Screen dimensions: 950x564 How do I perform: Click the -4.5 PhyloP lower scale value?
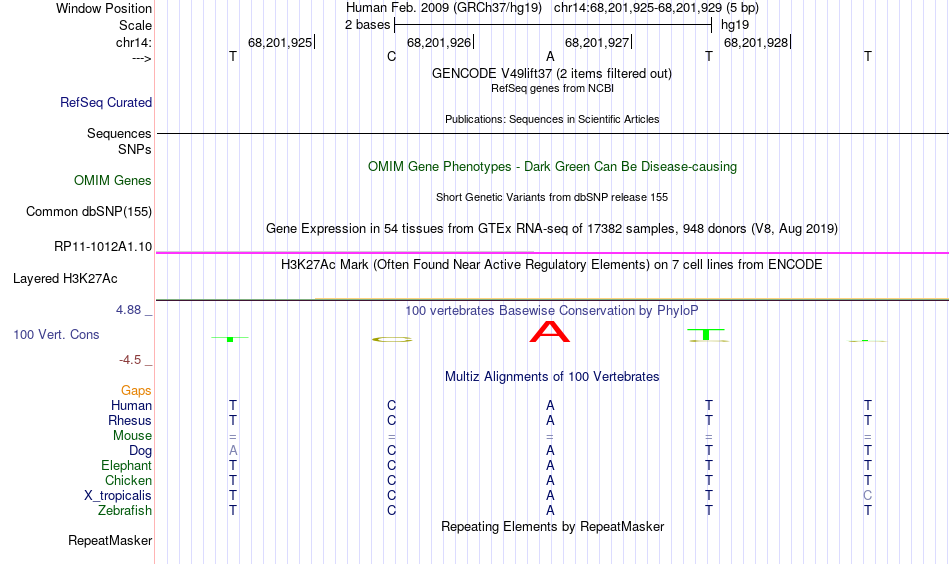(130, 360)
